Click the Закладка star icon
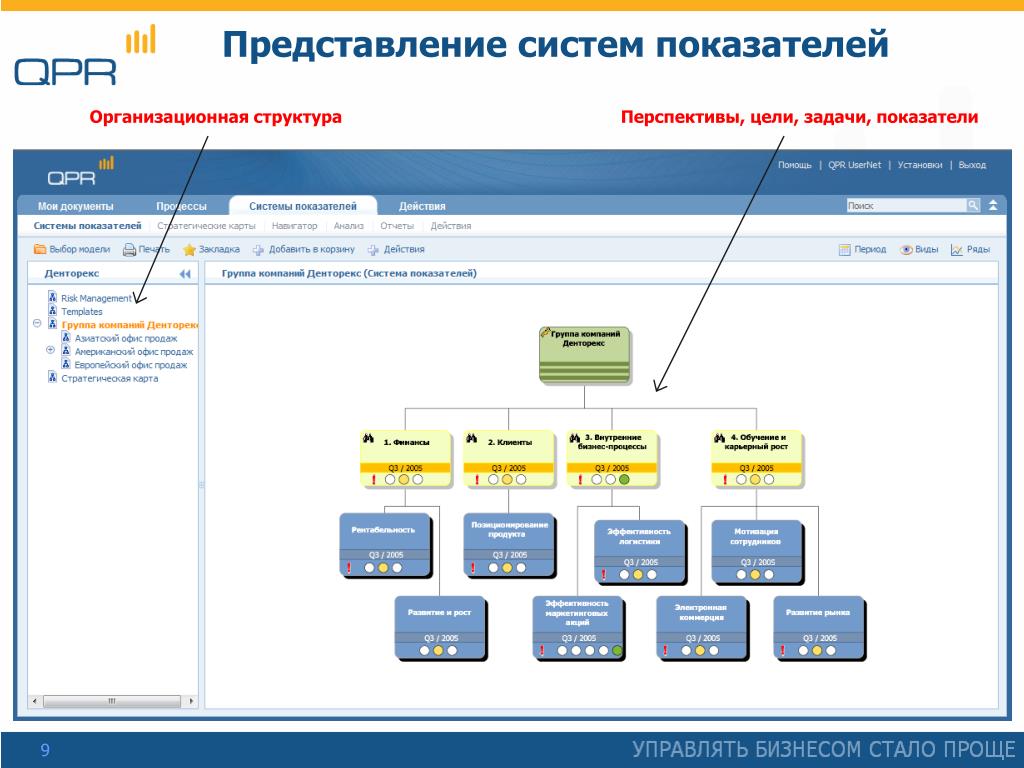 click(x=189, y=249)
